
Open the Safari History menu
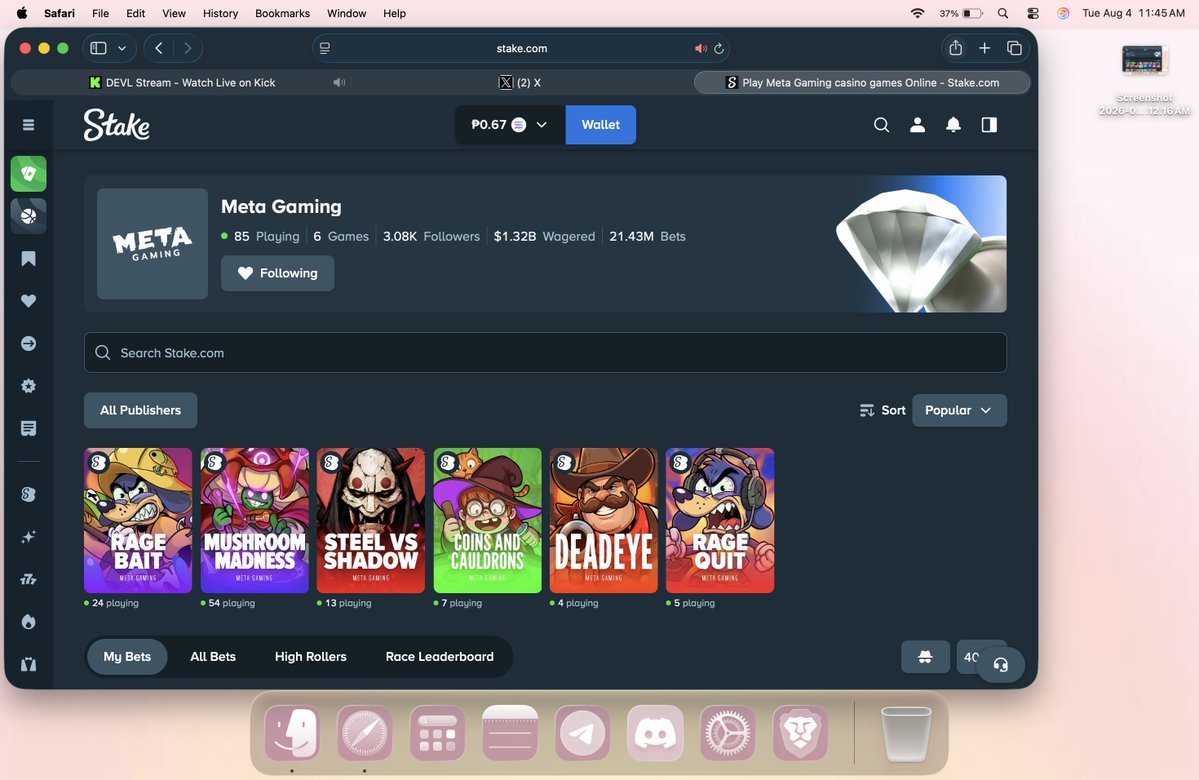(220, 13)
